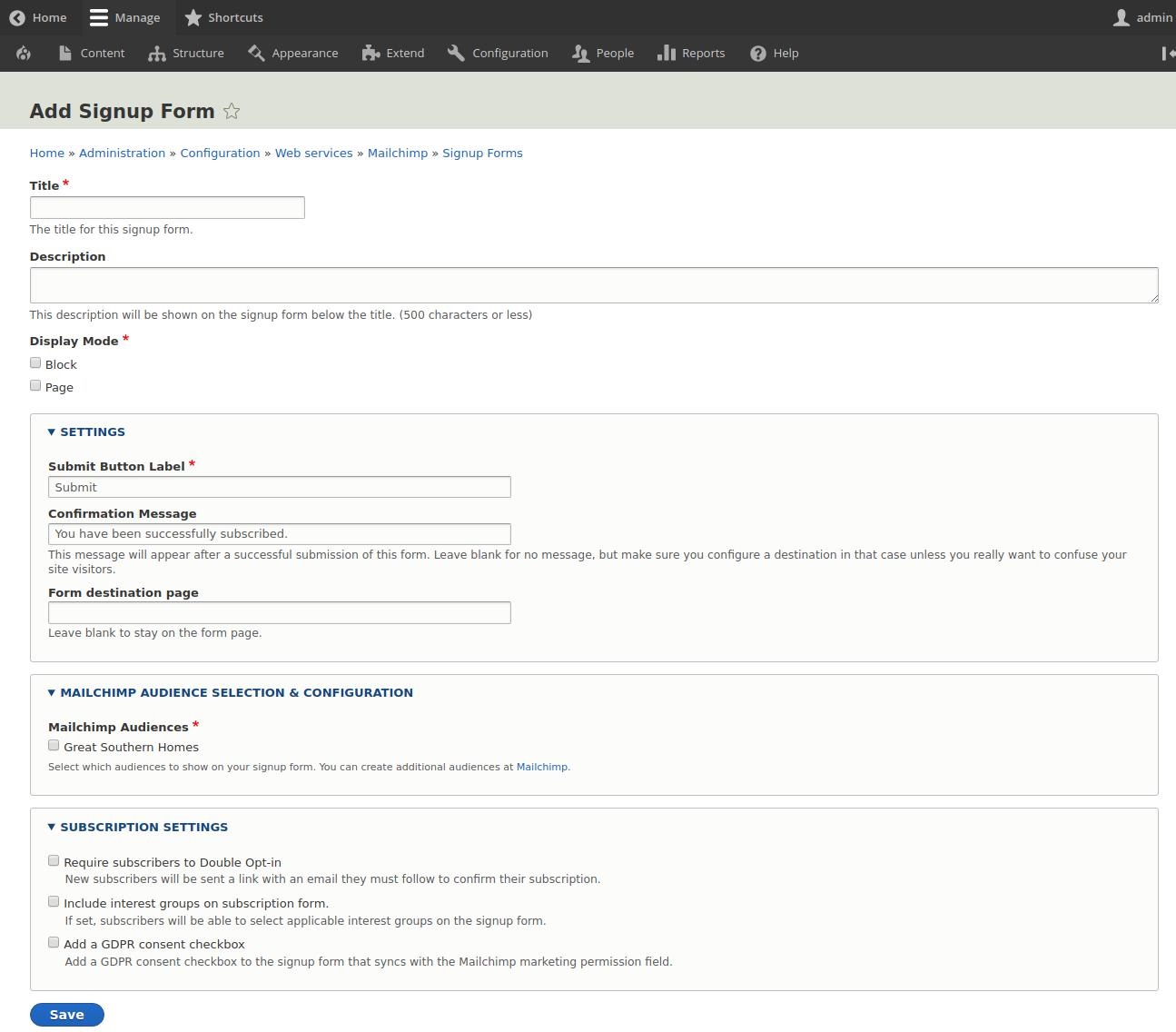Screen dimensions: 1176x1032
Task: Star the Add Signup Form page
Action: tap(232, 111)
